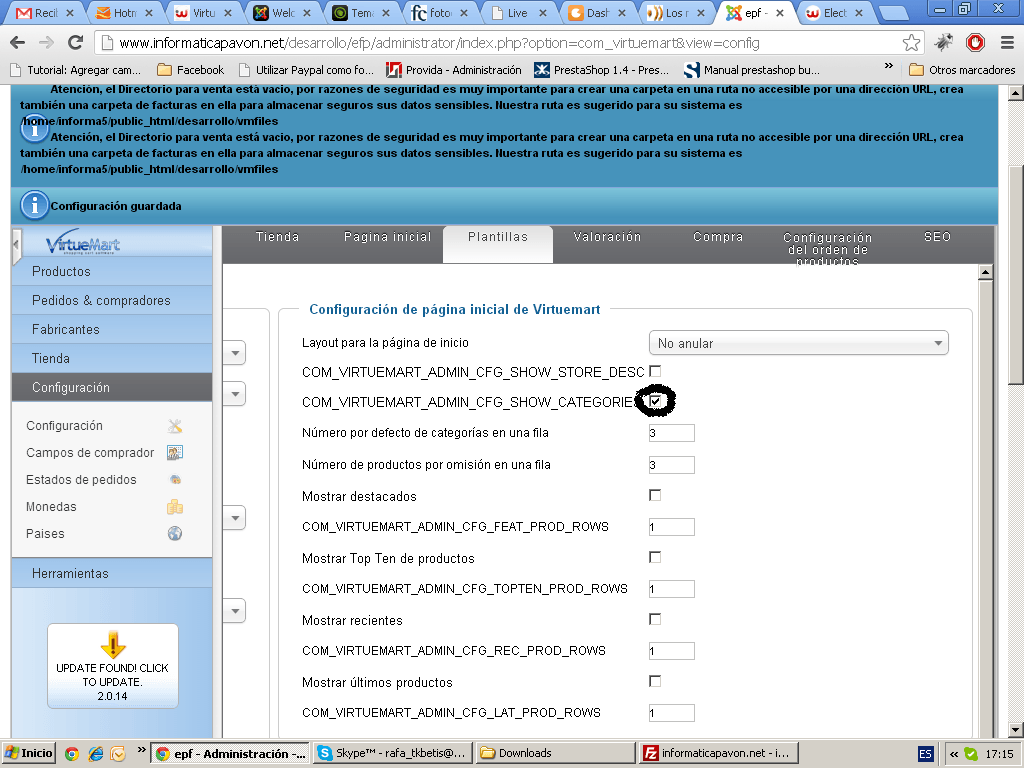Open the Inicio start button
This screenshot has height=768, width=1024.
pos(28,753)
